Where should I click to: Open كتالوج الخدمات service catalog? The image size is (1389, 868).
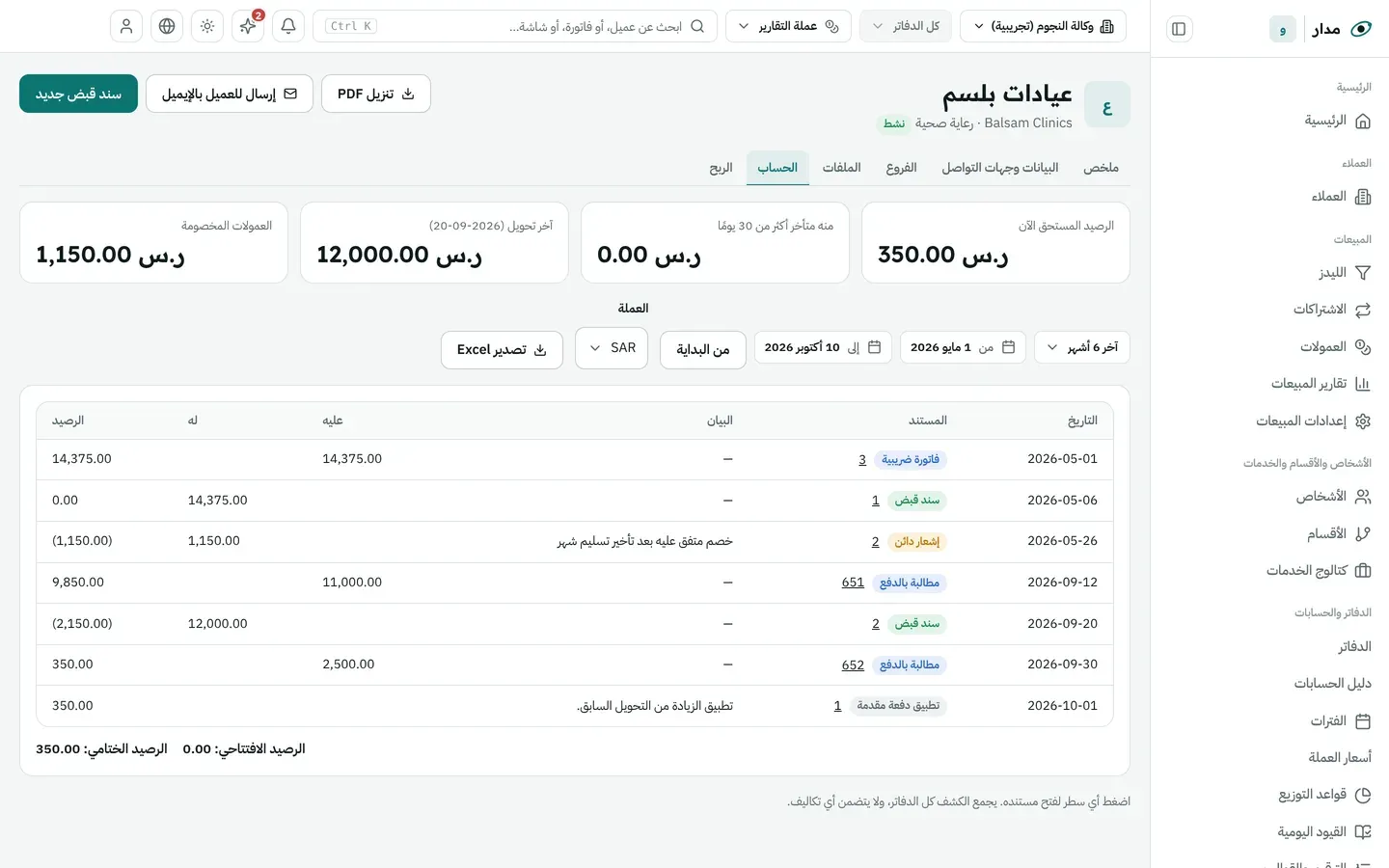tap(1318, 571)
